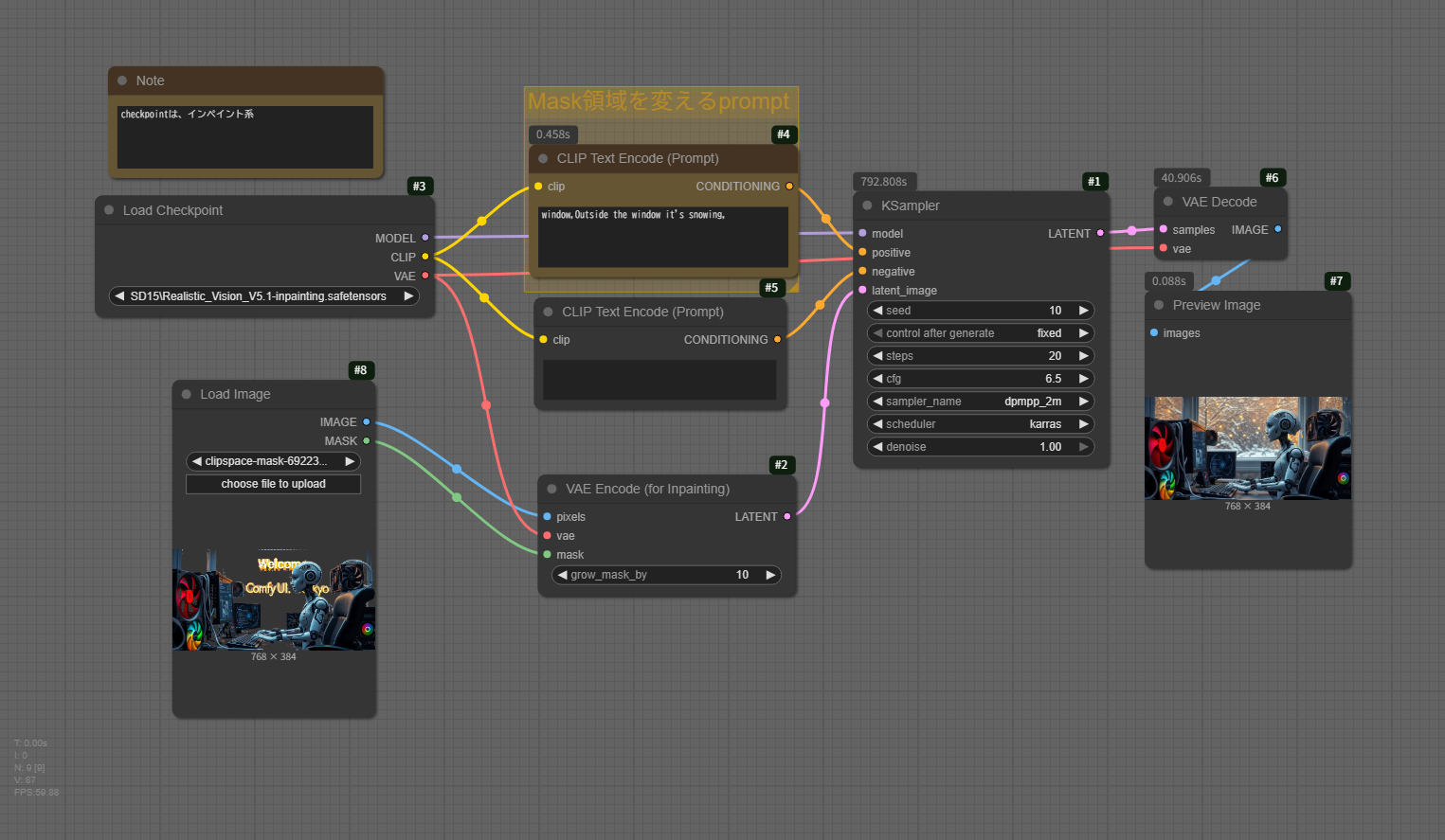The image size is (1445, 840).
Task: Open the scheduler dropdown set to karras
Action: pos(980,424)
